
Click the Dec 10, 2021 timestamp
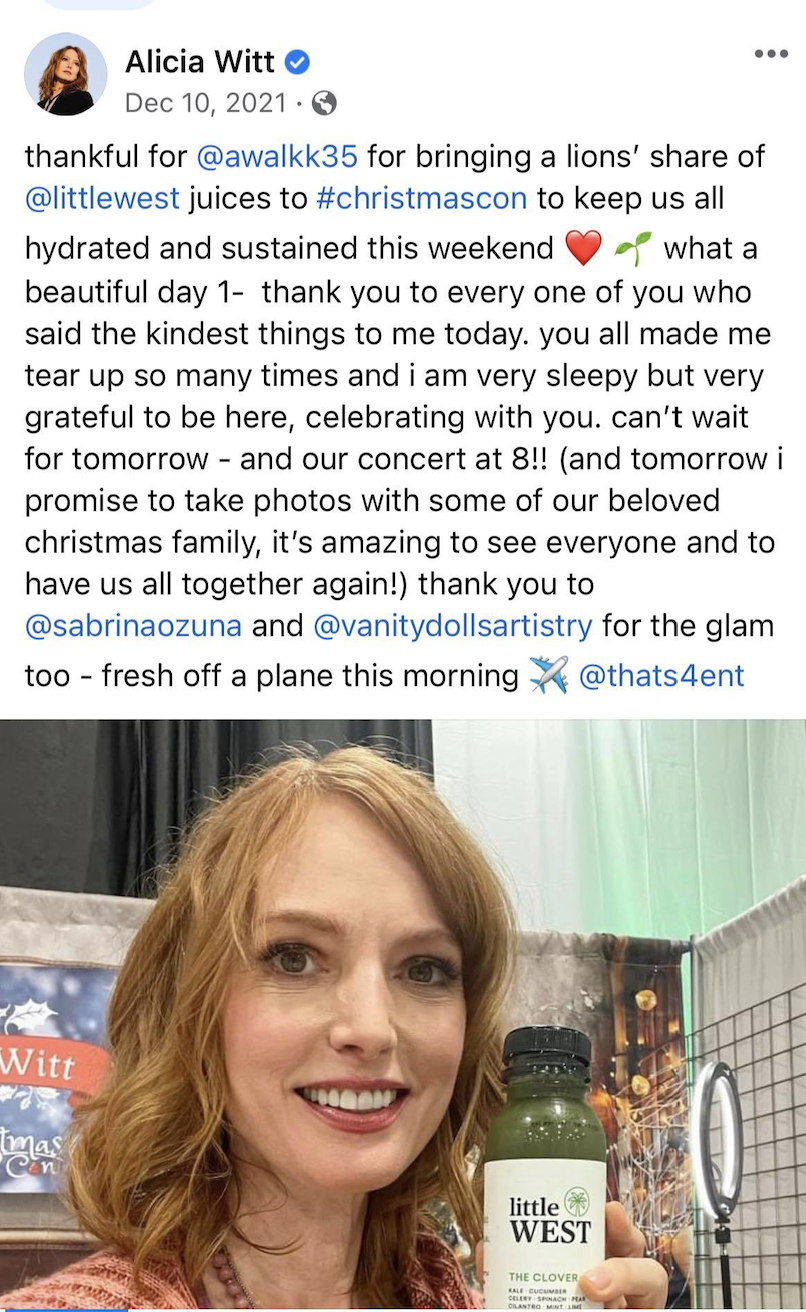206,103
